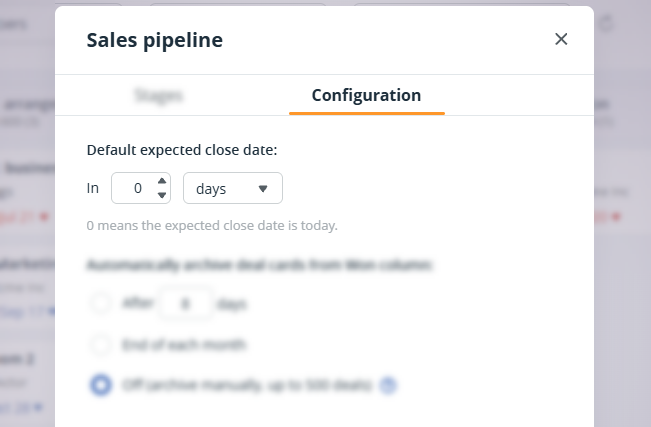
Task: Click the "Default expected close date:" label
Action: tap(182, 150)
